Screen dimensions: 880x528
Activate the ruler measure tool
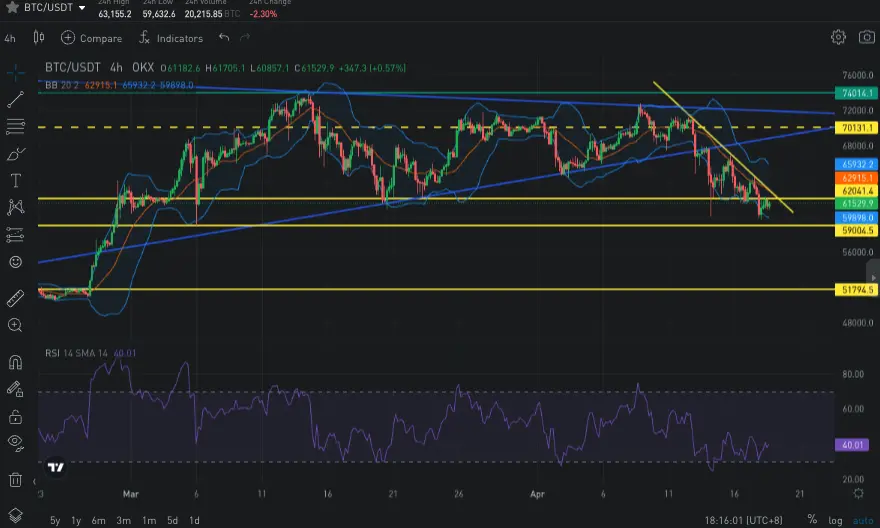pyautogui.click(x=15, y=298)
